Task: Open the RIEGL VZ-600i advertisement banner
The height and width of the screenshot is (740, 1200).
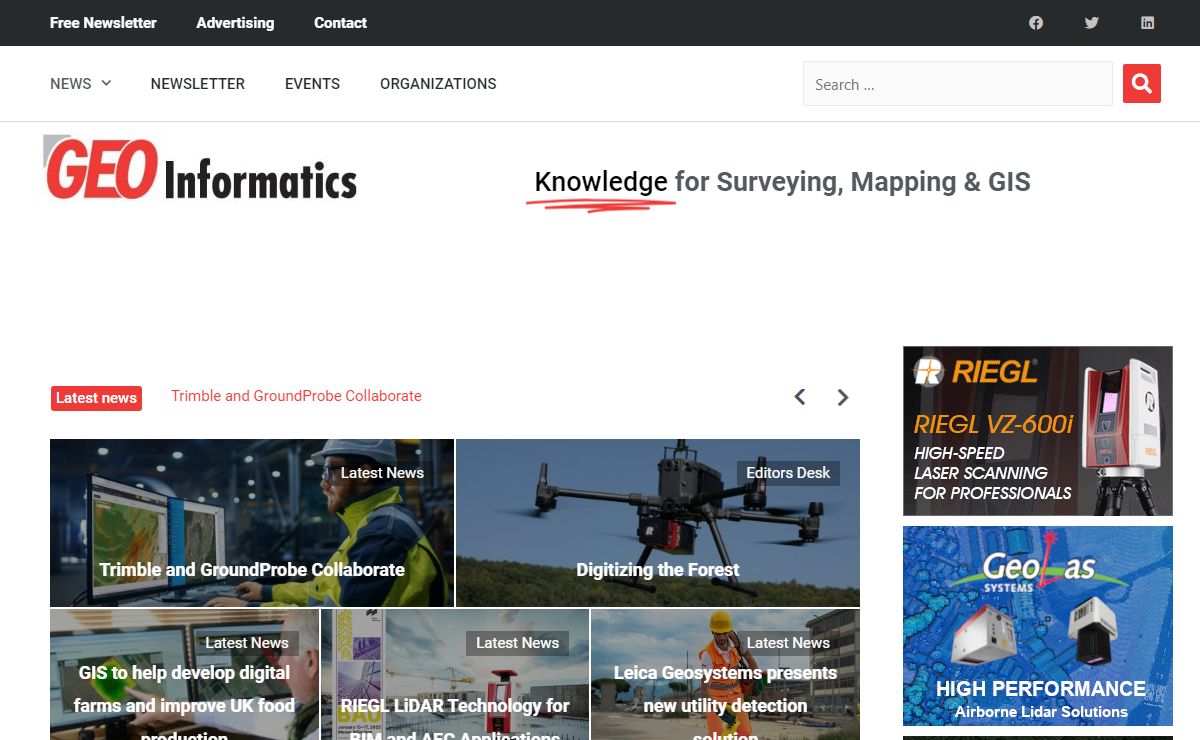Action: 1038,431
